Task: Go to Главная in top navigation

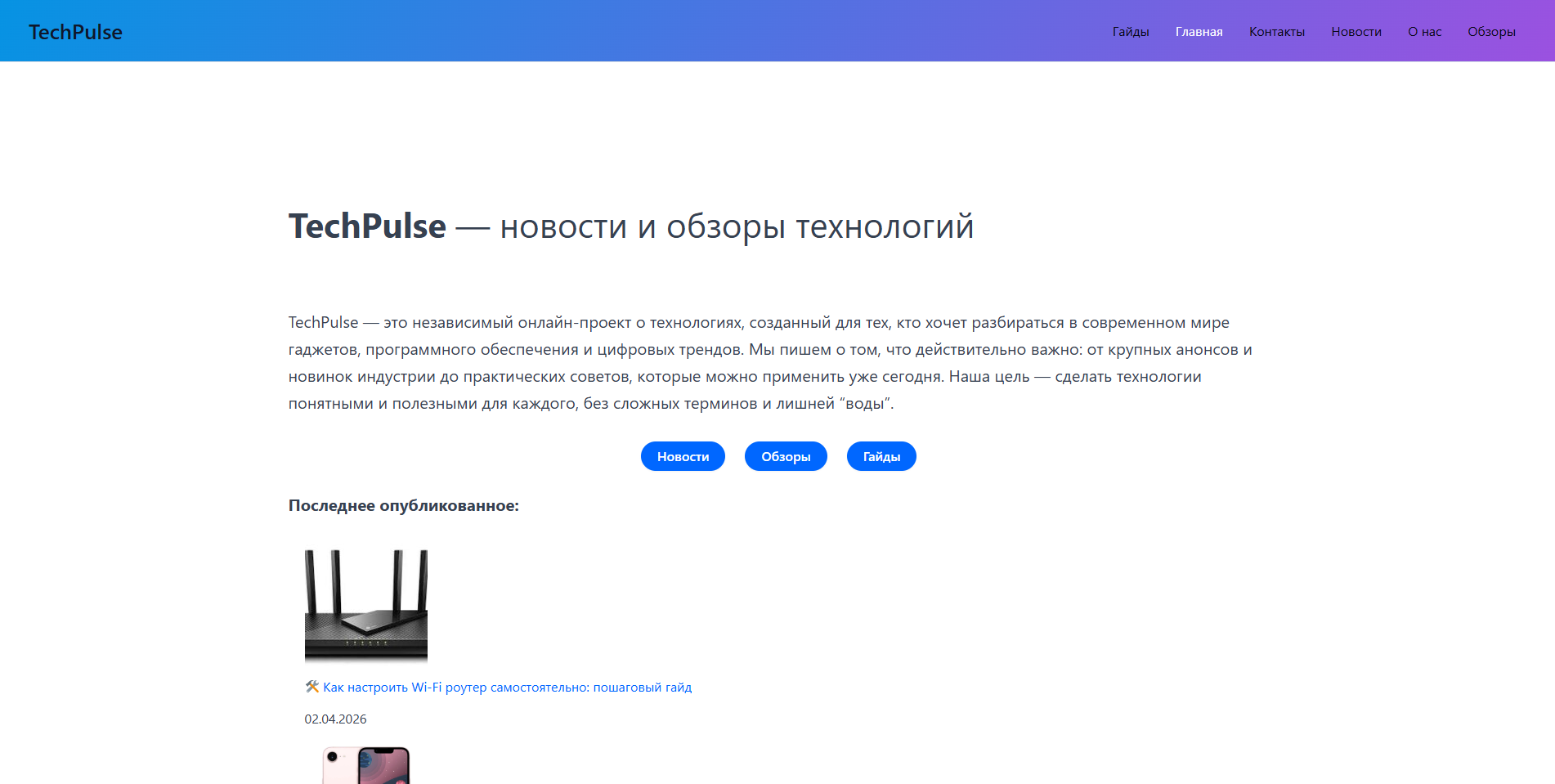Action: pyautogui.click(x=1199, y=32)
